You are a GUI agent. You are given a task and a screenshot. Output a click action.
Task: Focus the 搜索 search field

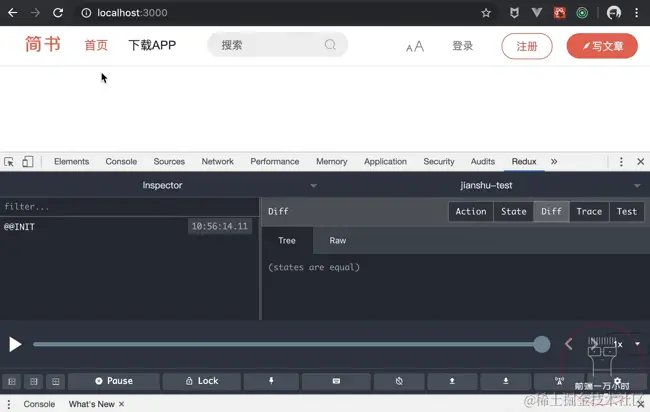point(277,45)
